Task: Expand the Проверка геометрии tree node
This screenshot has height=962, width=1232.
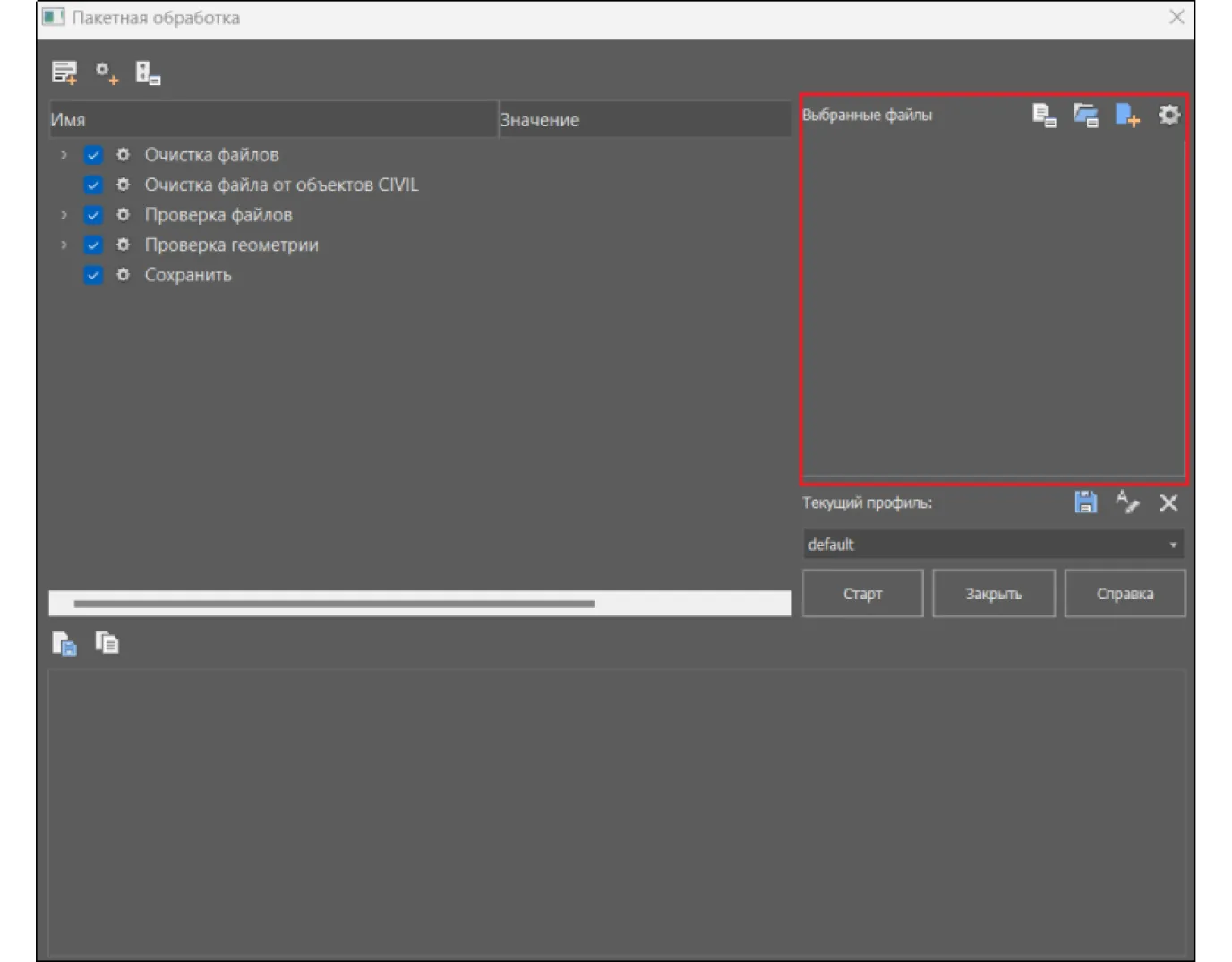Action: (64, 245)
